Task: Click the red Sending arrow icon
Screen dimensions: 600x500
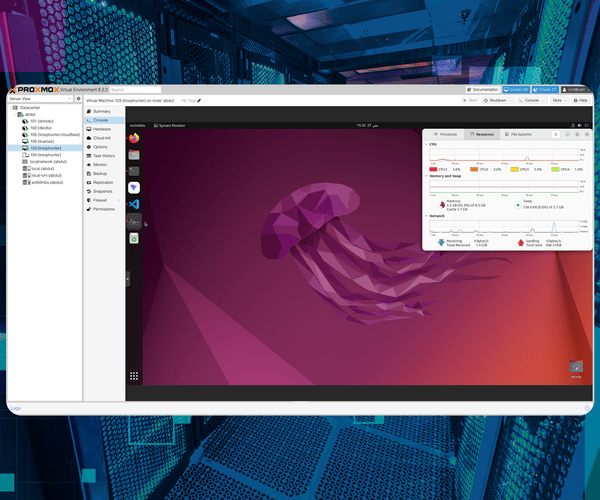Action: 520,243
